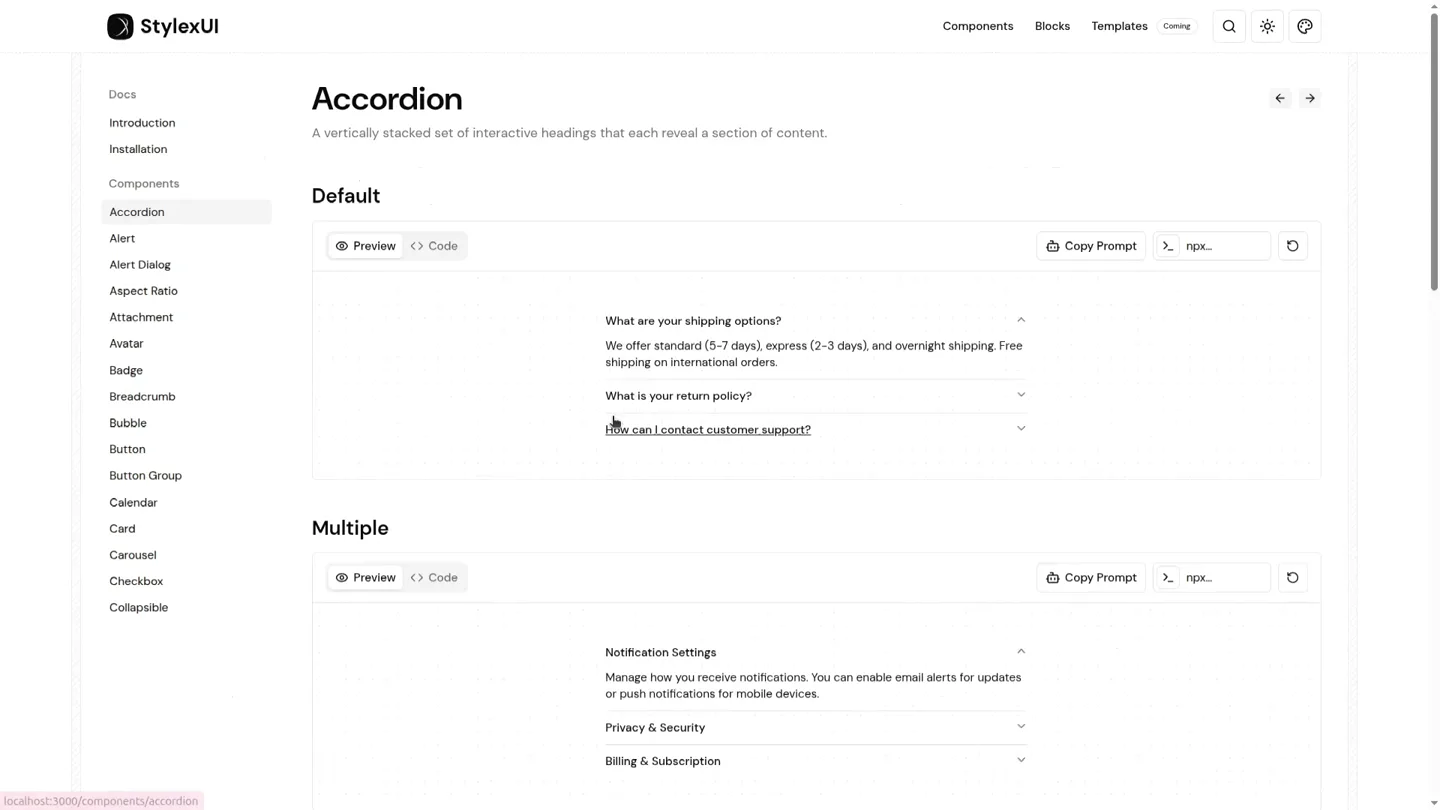Go to next page arrow

1310,98
